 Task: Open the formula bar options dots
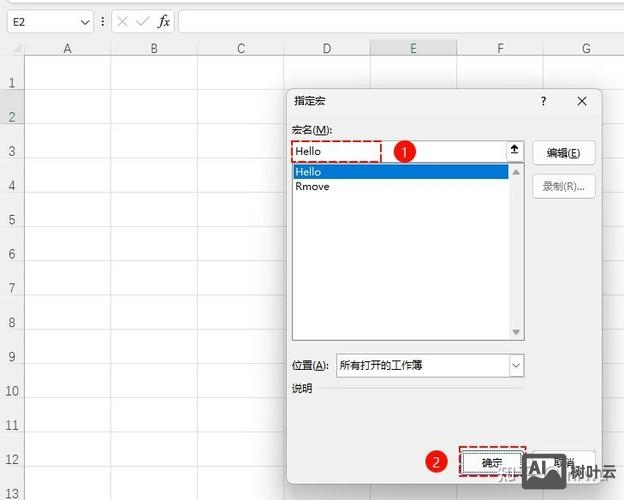point(102,21)
